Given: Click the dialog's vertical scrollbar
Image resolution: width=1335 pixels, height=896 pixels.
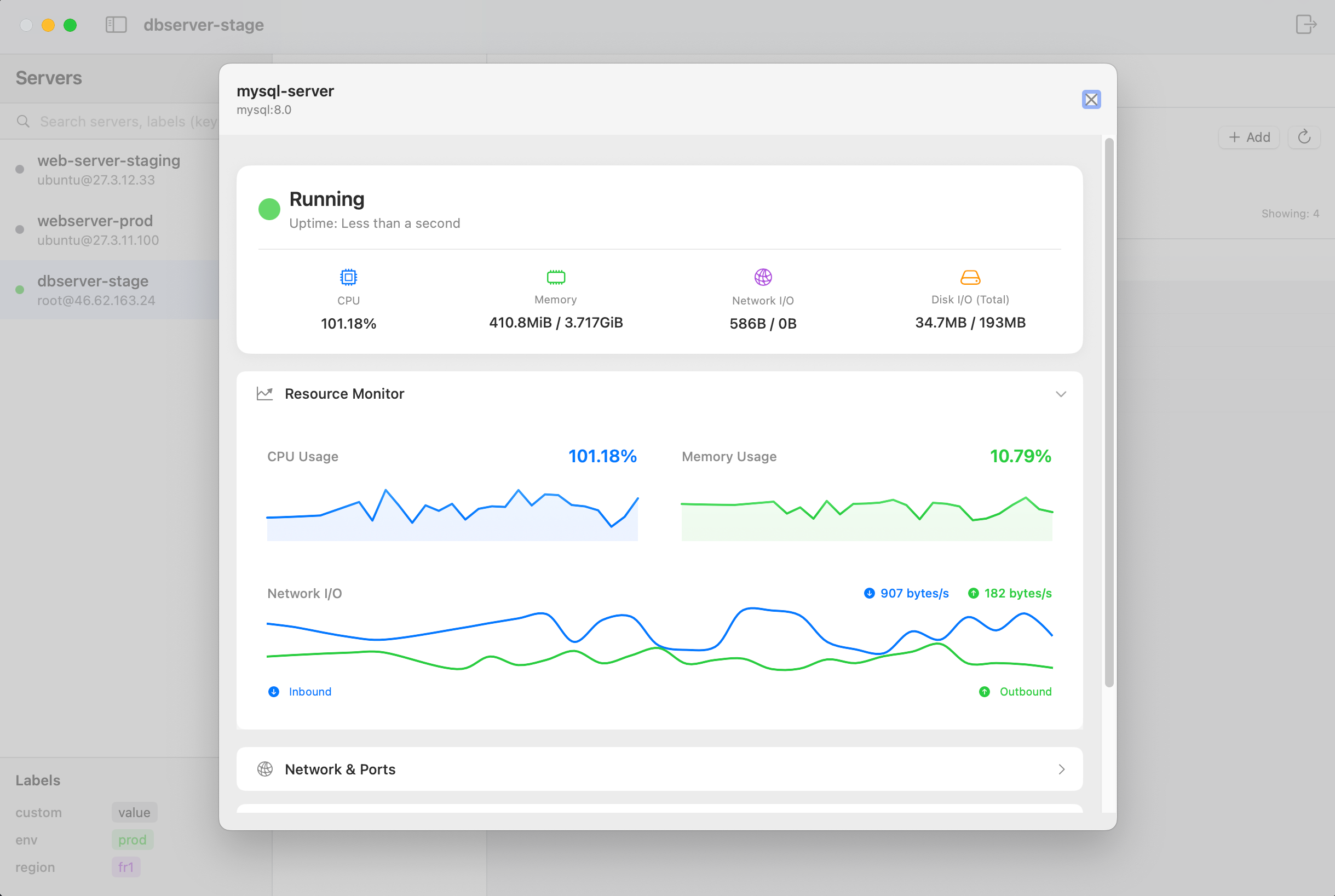Looking at the screenshot, I should (1109, 412).
